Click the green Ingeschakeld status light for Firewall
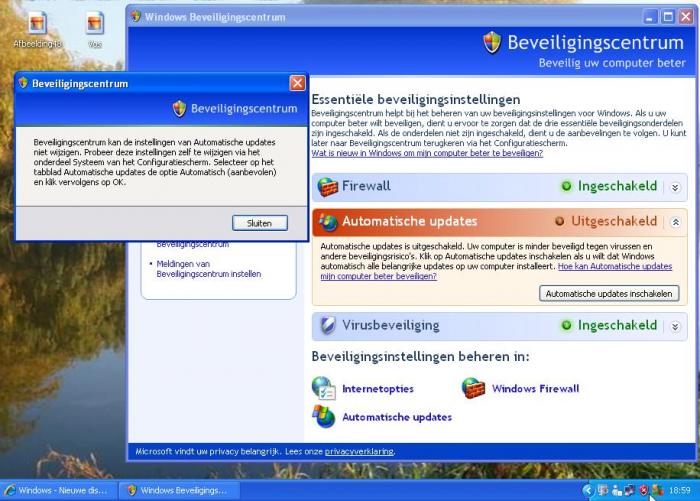Image resolution: width=700 pixels, height=501 pixels. click(566, 186)
